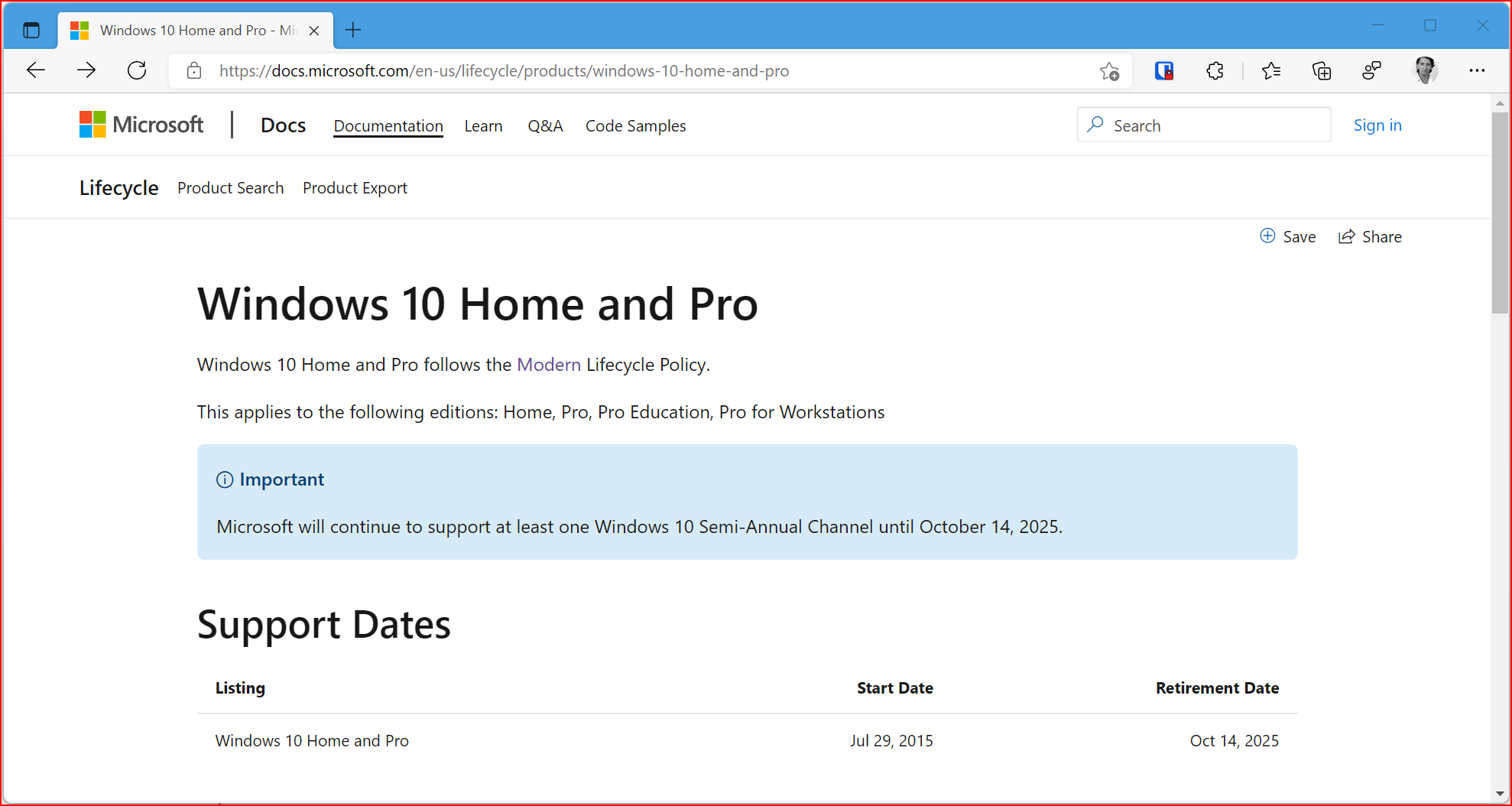Viewport: 1512px width, 806px height.
Task: Click the Save plus-circle icon
Action: click(1267, 236)
